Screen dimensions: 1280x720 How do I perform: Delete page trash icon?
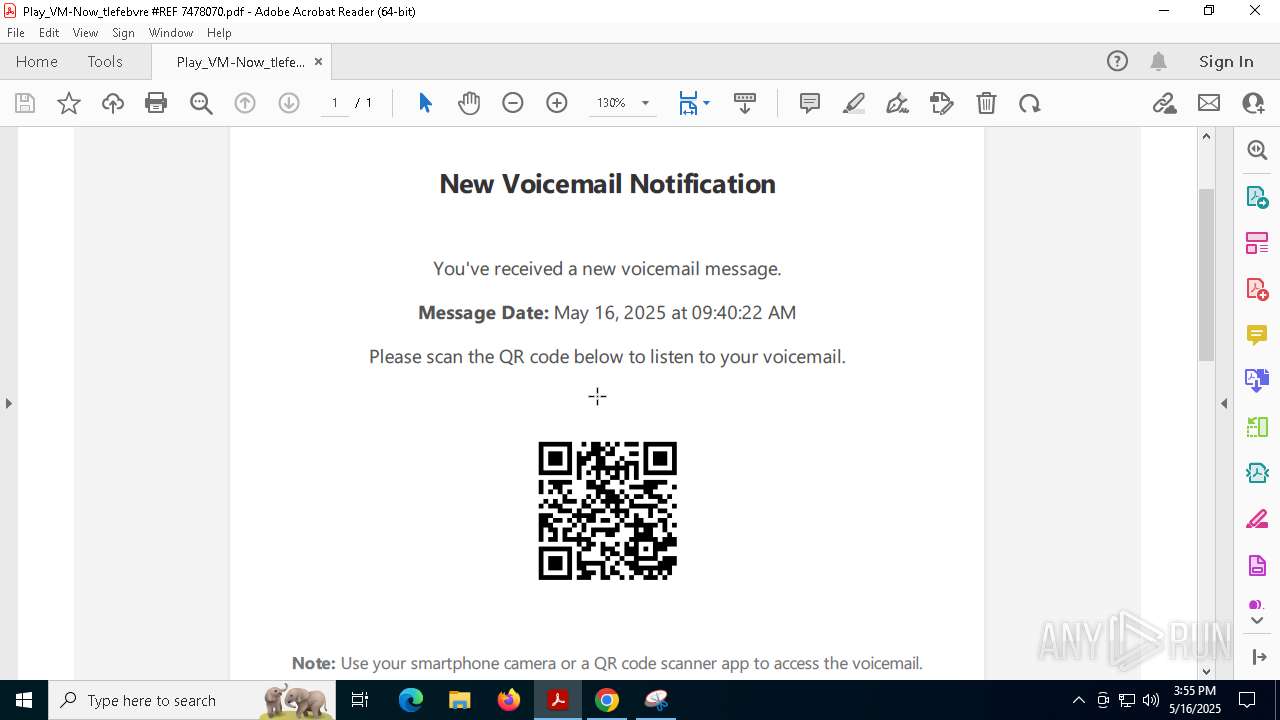[986, 103]
